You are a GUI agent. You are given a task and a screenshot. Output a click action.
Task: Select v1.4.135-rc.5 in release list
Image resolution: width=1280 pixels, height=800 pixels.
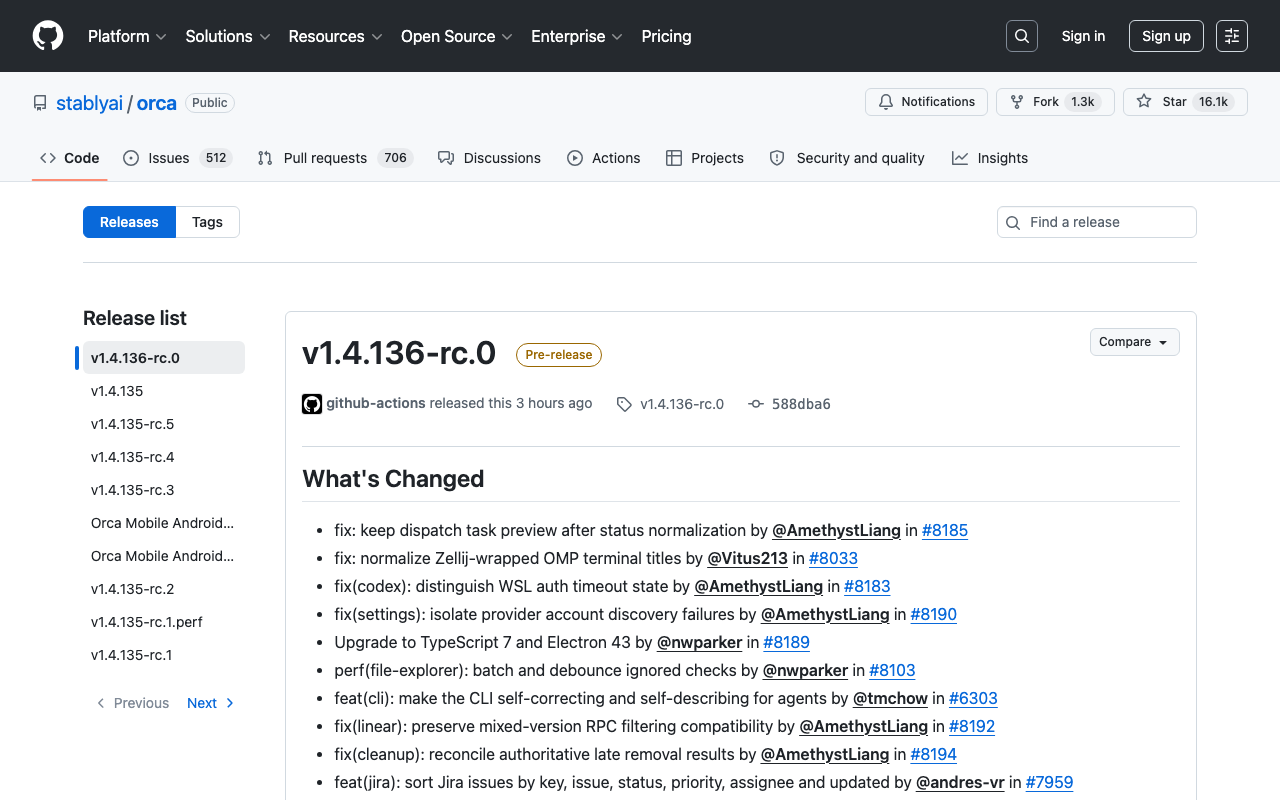[x=164, y=424]
